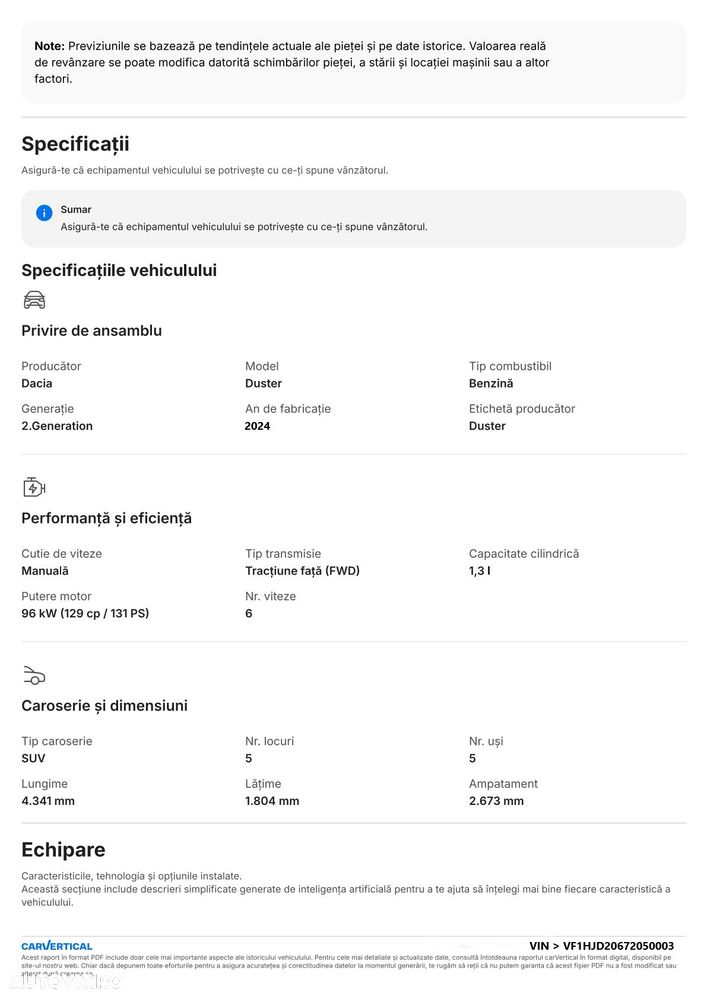Click the blue info icon beside Sumar
This screenshot has height=999, width=707.
pyautogui.click(x=44, y=213)
